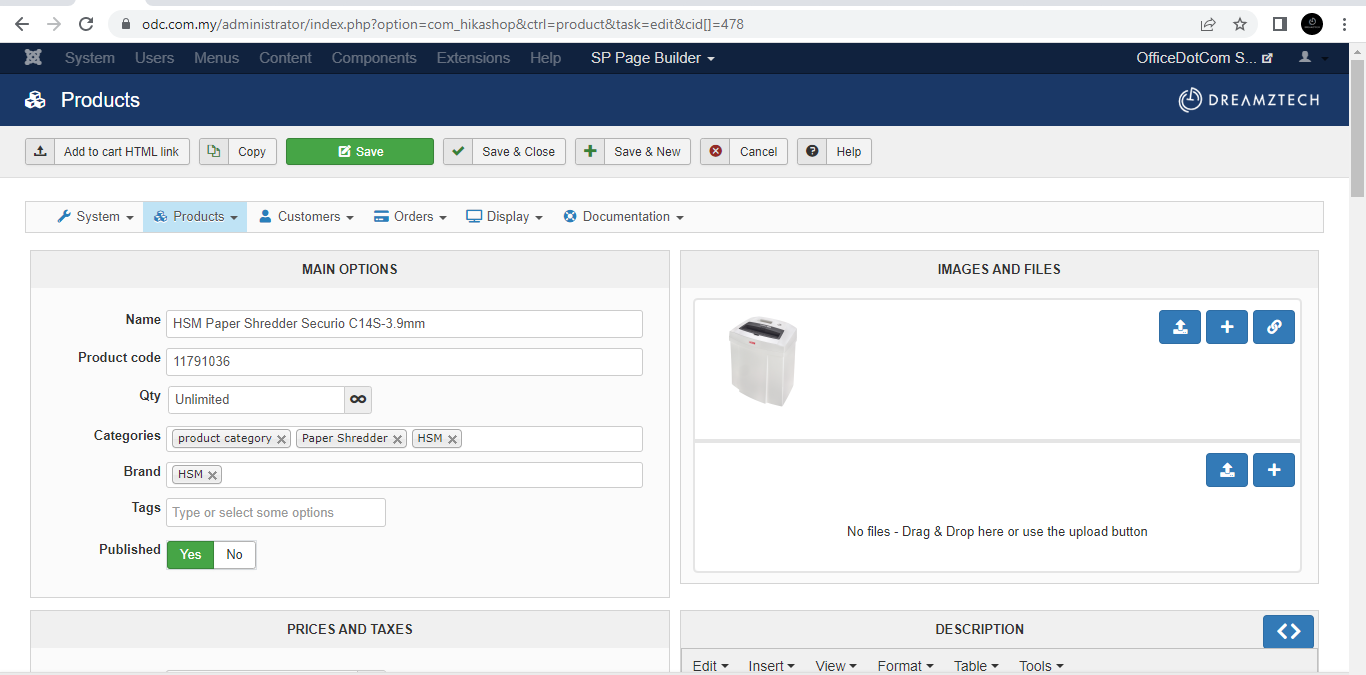Click the Qty Unlimited field

256,399
